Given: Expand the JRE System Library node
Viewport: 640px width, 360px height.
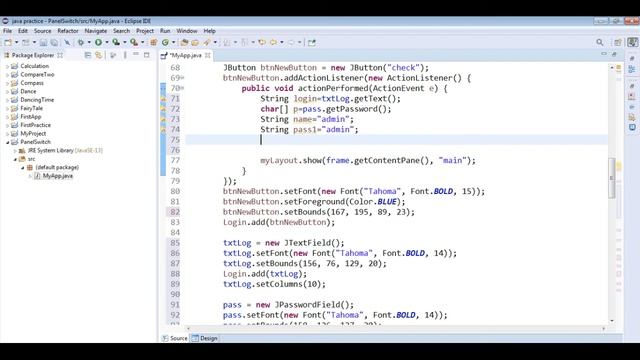Looking at the screenshot, I should pyautogui.click(x=15, y=151).
